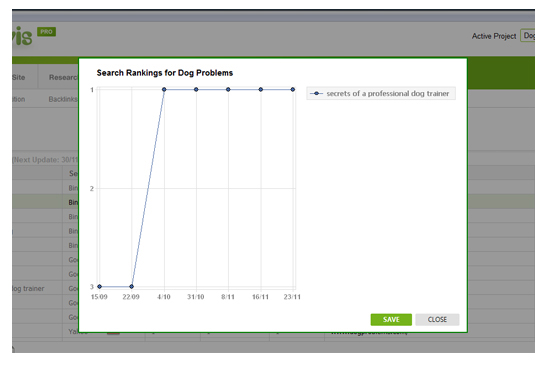Screen dimensions: 548x367
Task: Select the data point for 31/10
Action: (x=196, y=89)
